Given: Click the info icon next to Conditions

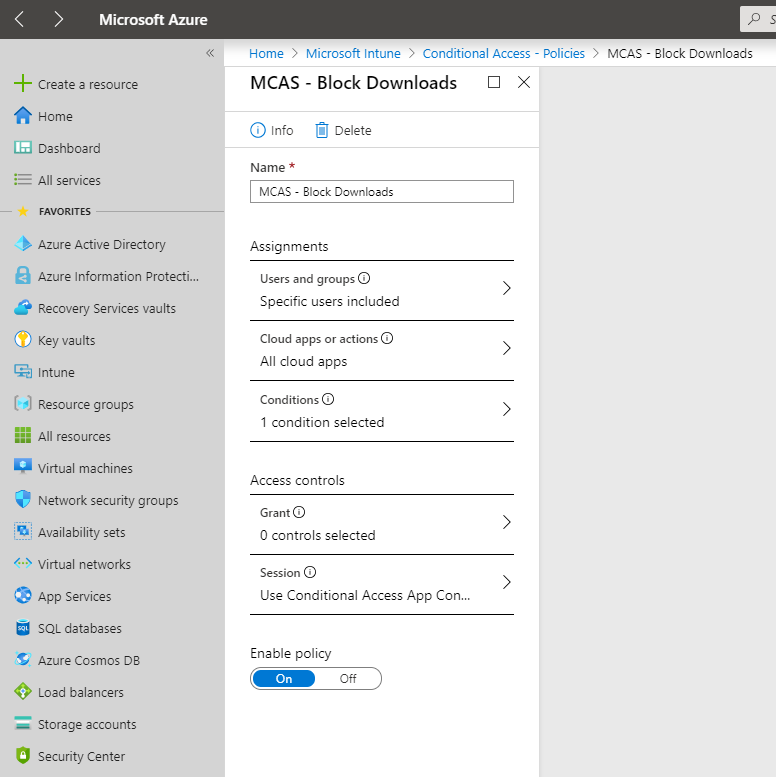Looking at the screenshot, I should 328,399.
